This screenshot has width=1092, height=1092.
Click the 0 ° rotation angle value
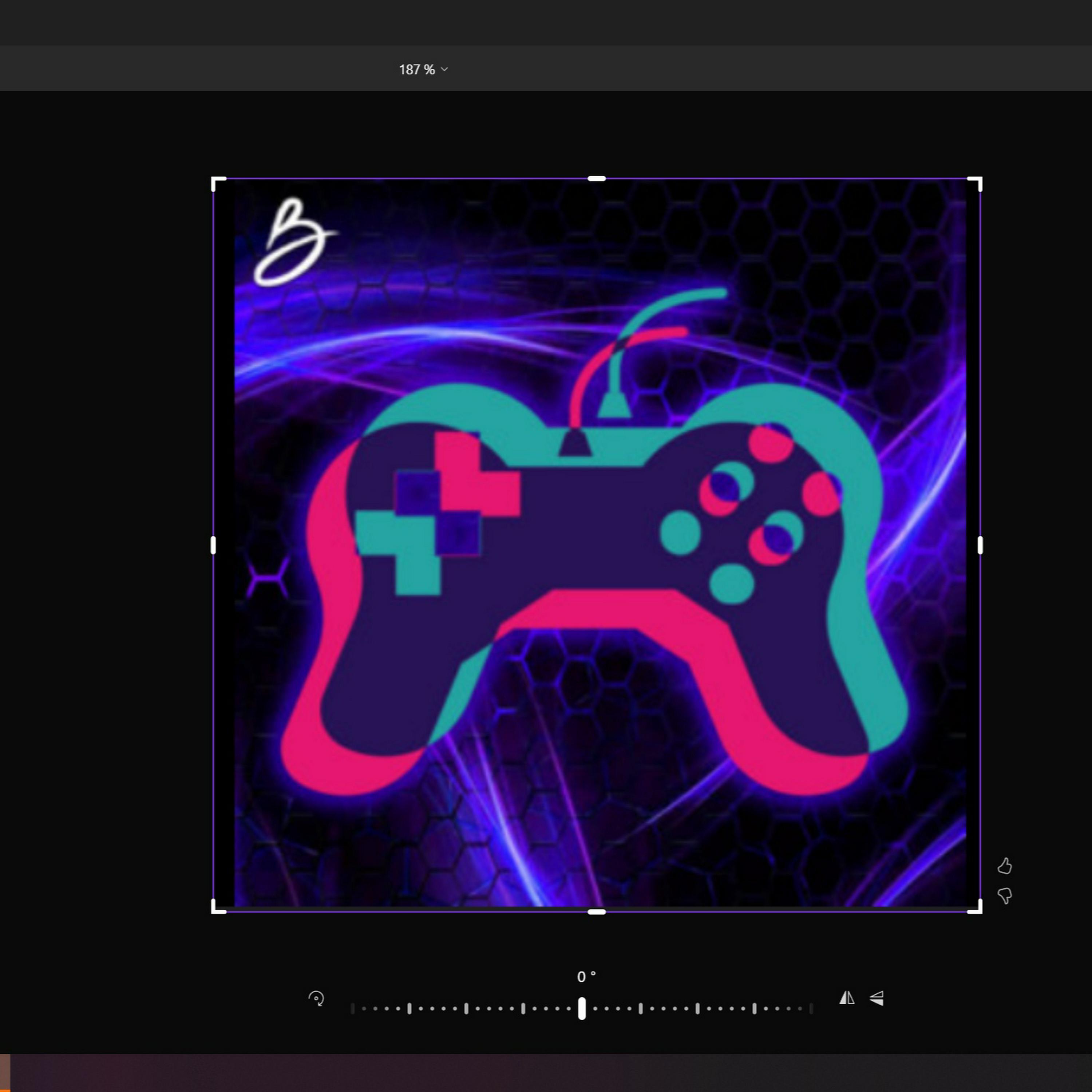pyautogui.click(x=586, y=977)
